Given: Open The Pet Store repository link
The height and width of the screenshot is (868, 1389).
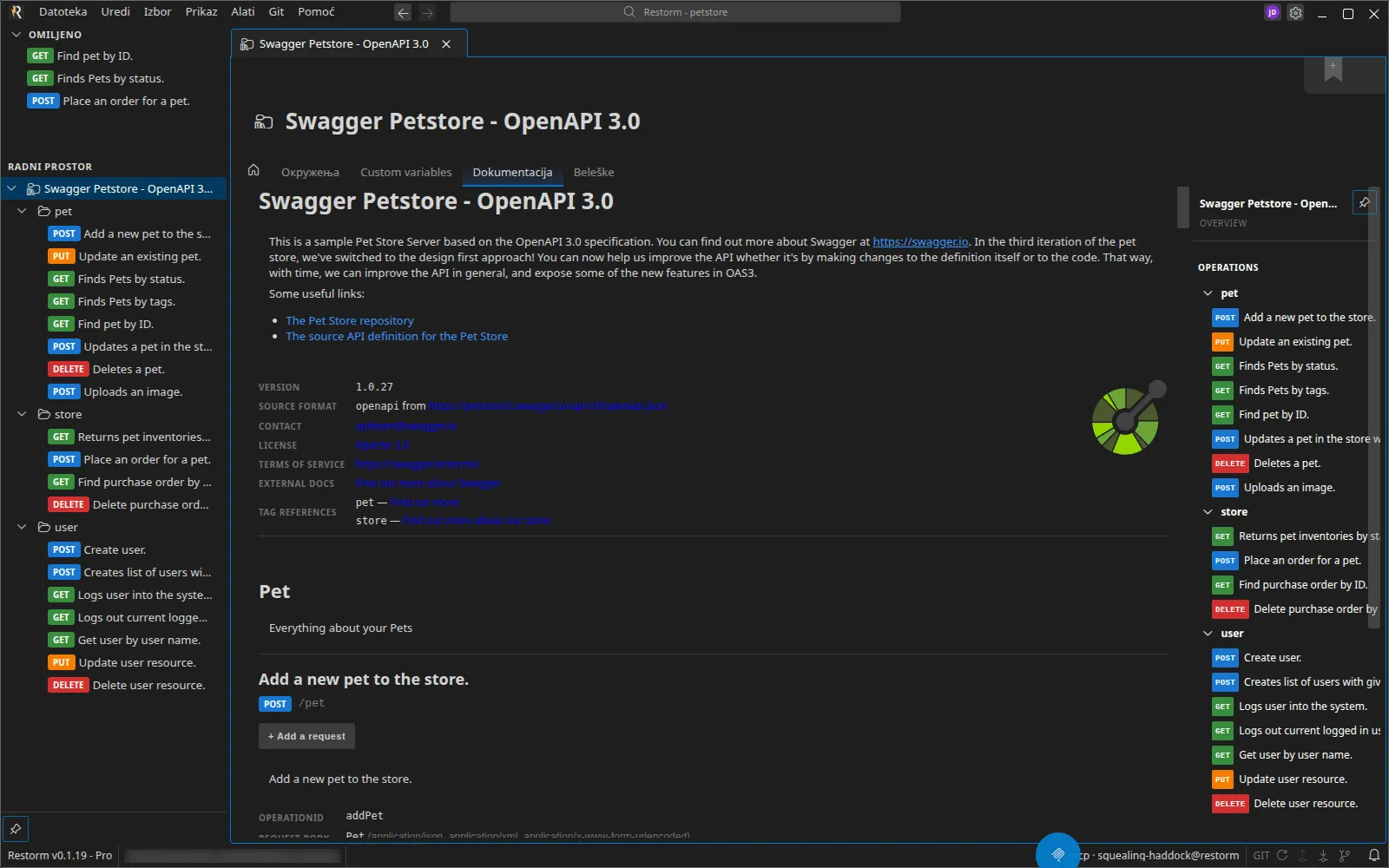Looking at the screenshot, I should click(x=350, y=320).
